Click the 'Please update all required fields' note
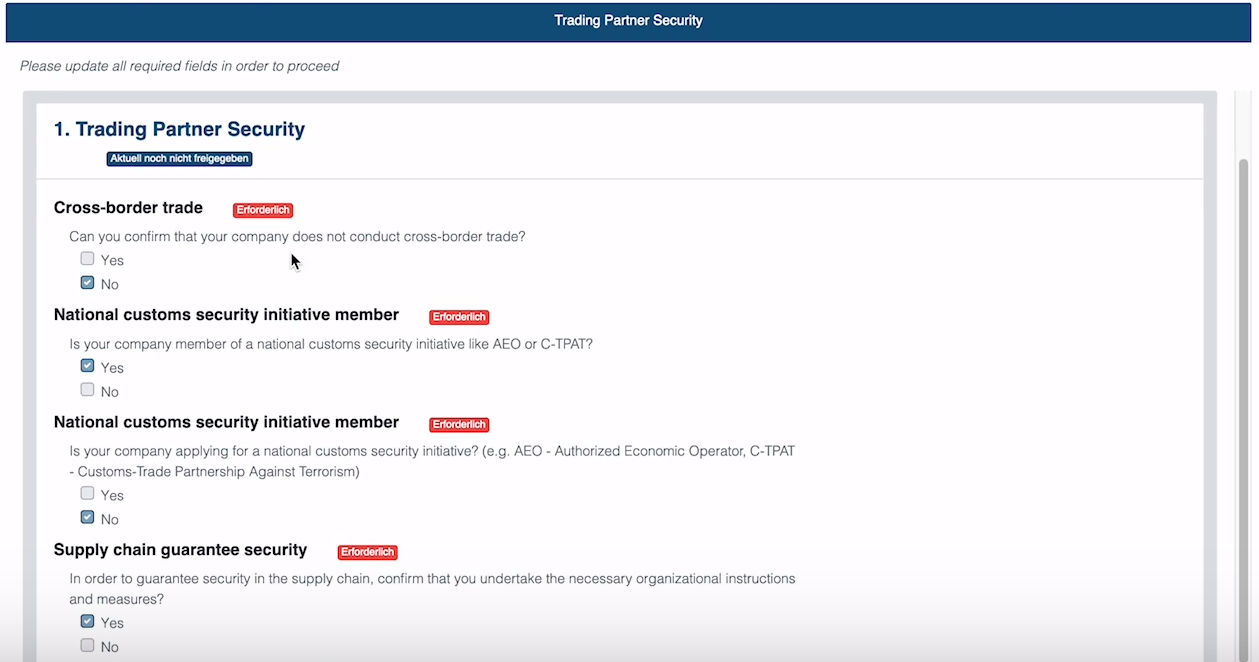Screen dimensions: 1259x662 tap(180, 67)
